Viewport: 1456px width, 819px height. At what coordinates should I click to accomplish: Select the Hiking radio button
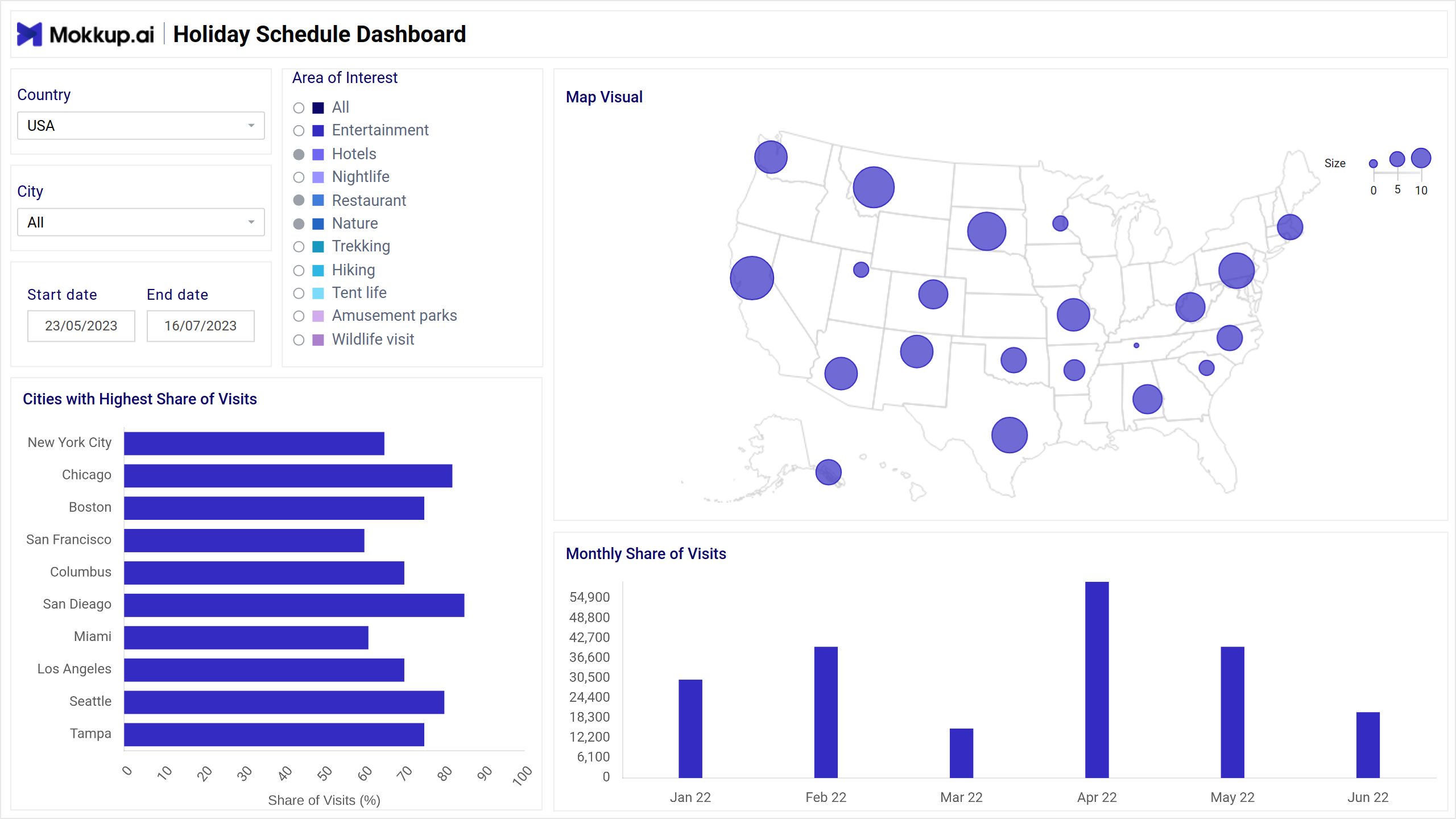(x=299, y=271)
